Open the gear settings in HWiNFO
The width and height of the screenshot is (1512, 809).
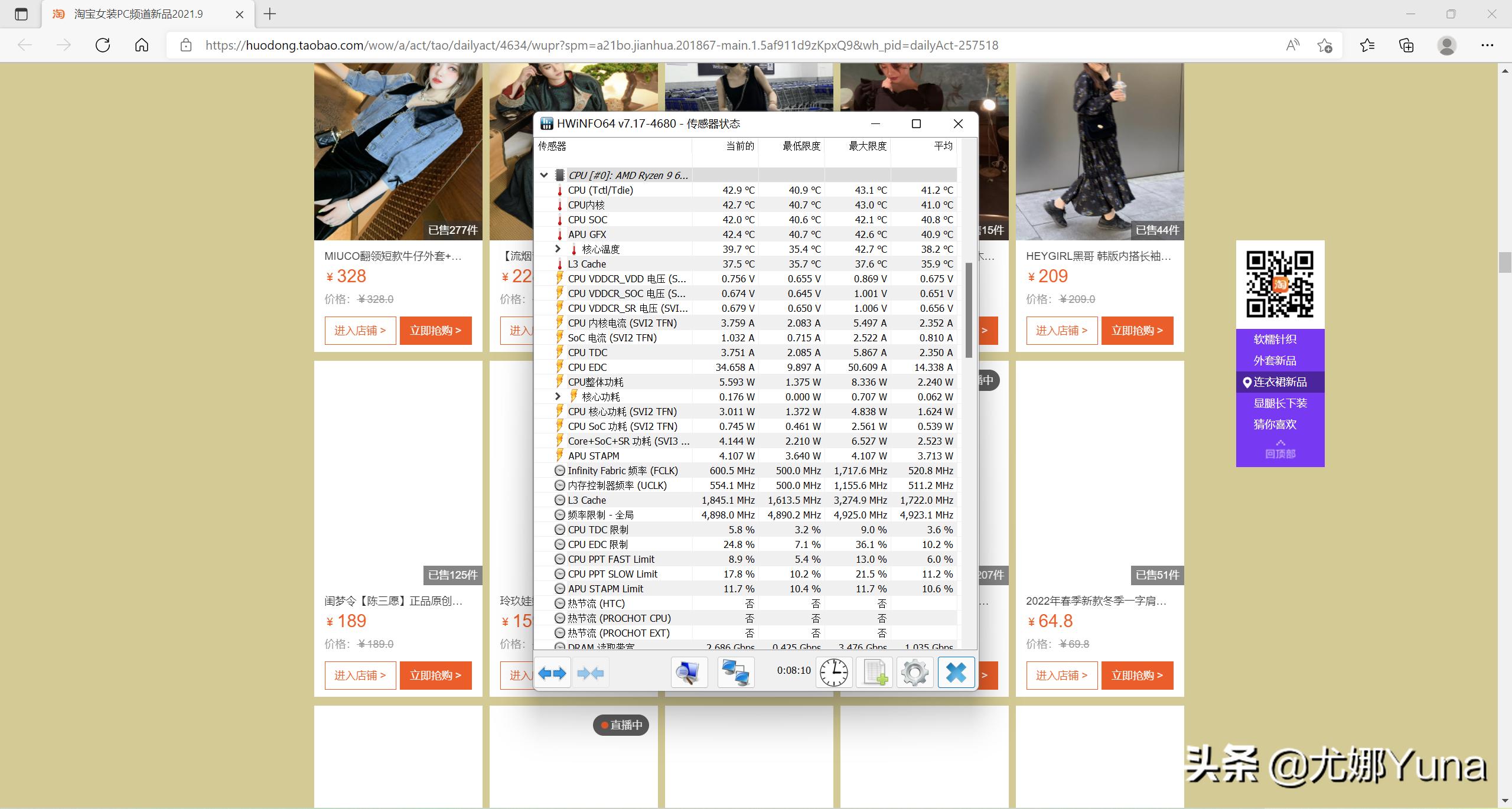915,673
